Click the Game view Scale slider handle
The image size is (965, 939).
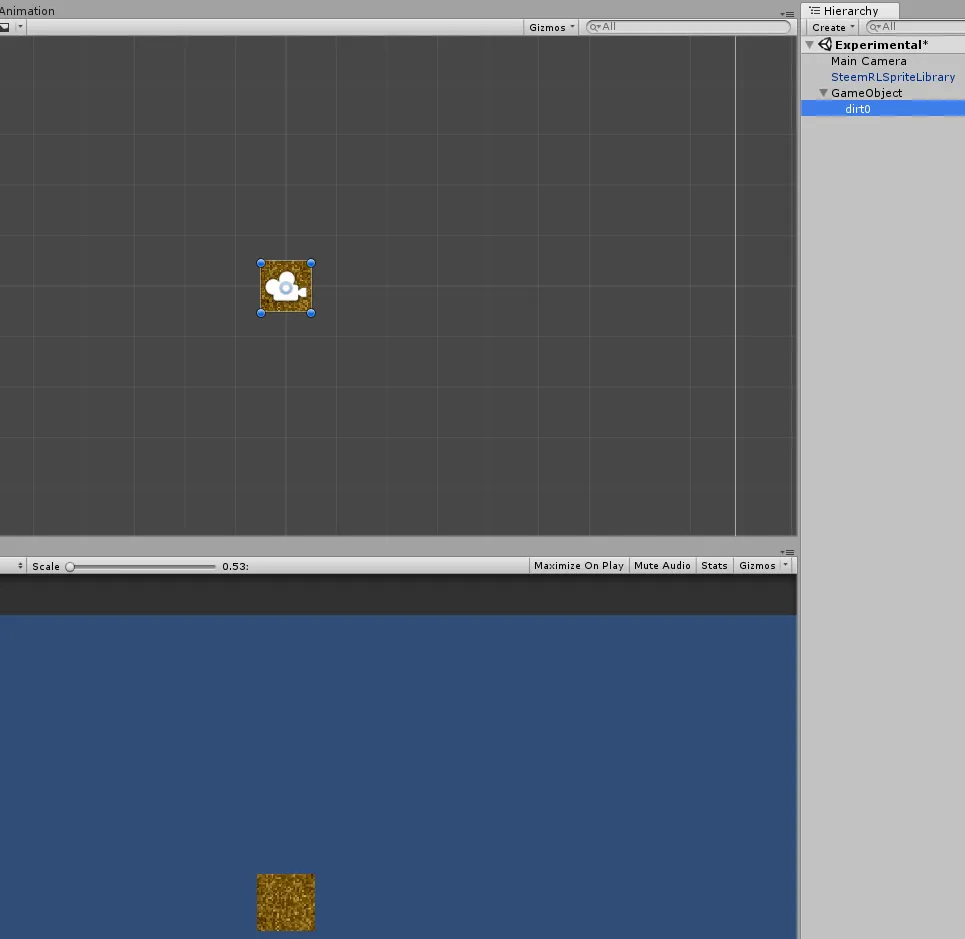[x=70, y=567]
